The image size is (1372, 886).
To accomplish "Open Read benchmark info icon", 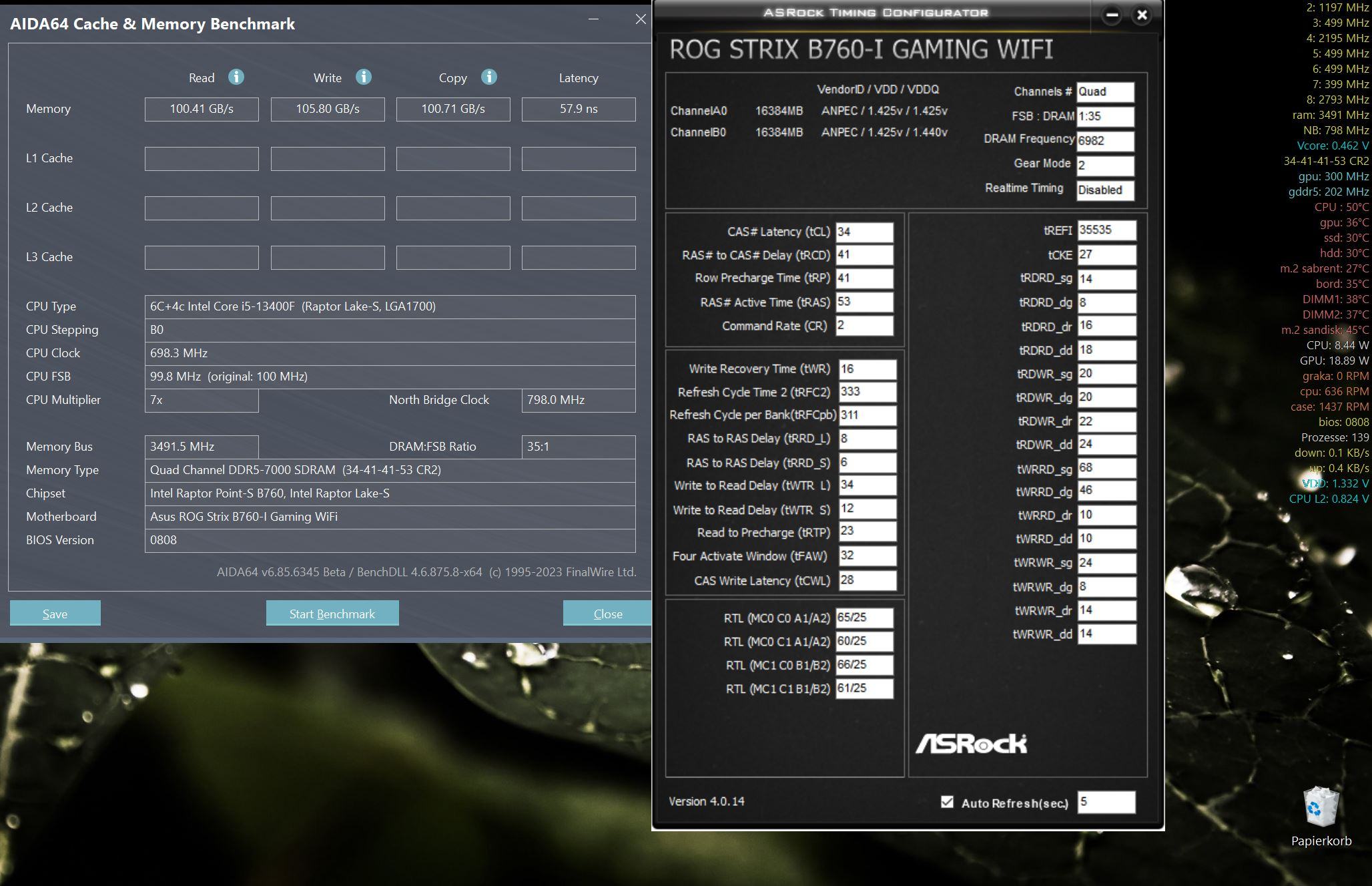I will pyautogui.click(x=236, y=77).
